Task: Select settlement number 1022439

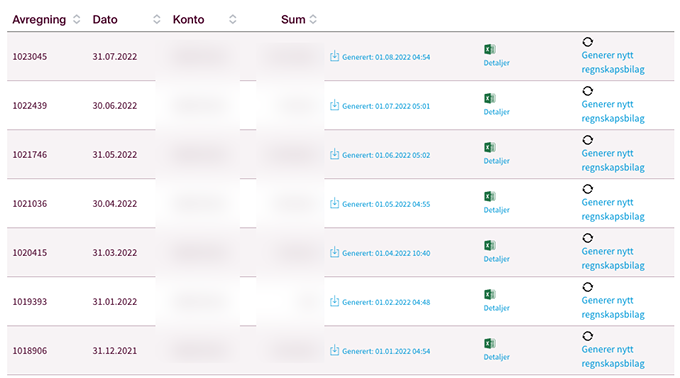Action: pyautogui.click(x=29, y=106)
